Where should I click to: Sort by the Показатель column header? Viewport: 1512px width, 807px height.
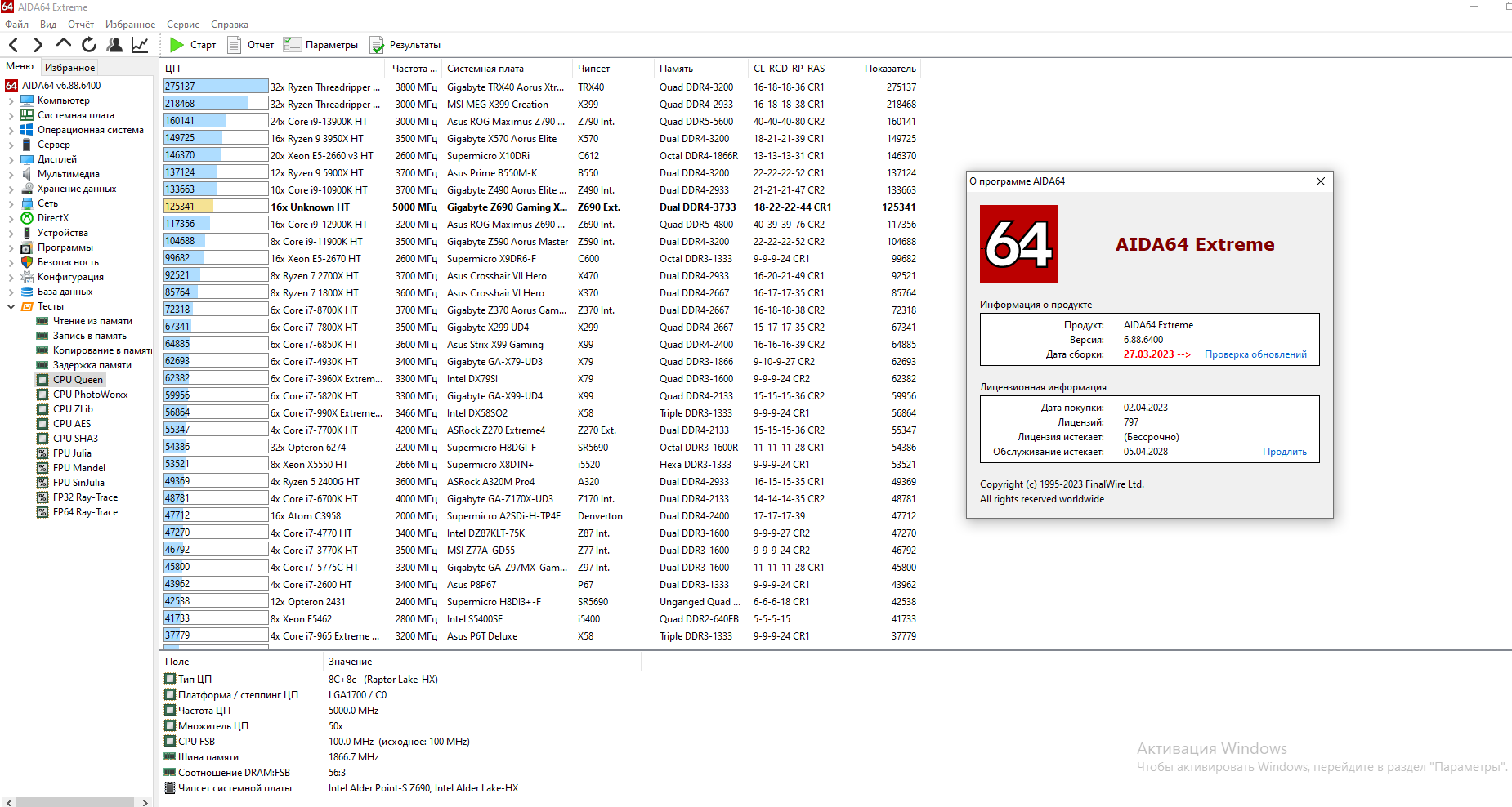click(881, 69)
